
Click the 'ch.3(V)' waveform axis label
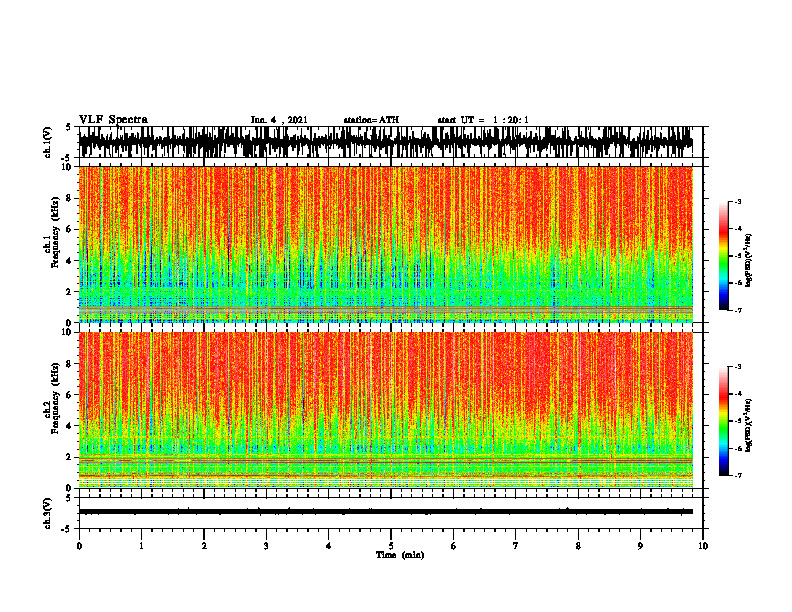click(48, 514)
